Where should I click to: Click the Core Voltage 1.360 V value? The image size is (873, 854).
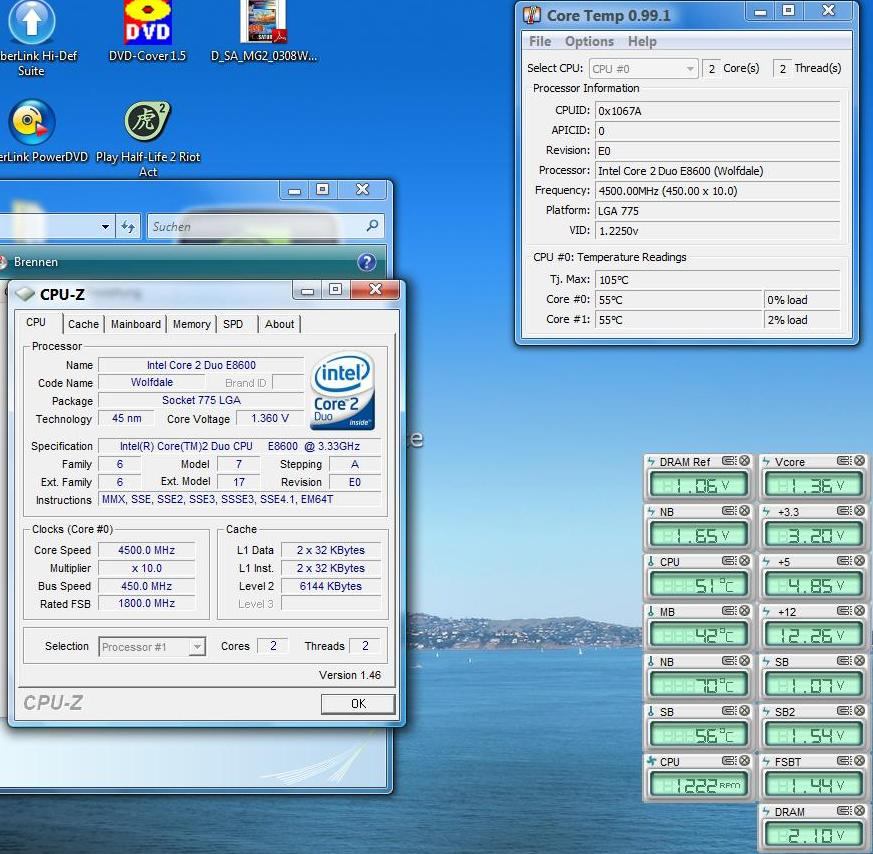pyautogui.click(x=270, y=418)
